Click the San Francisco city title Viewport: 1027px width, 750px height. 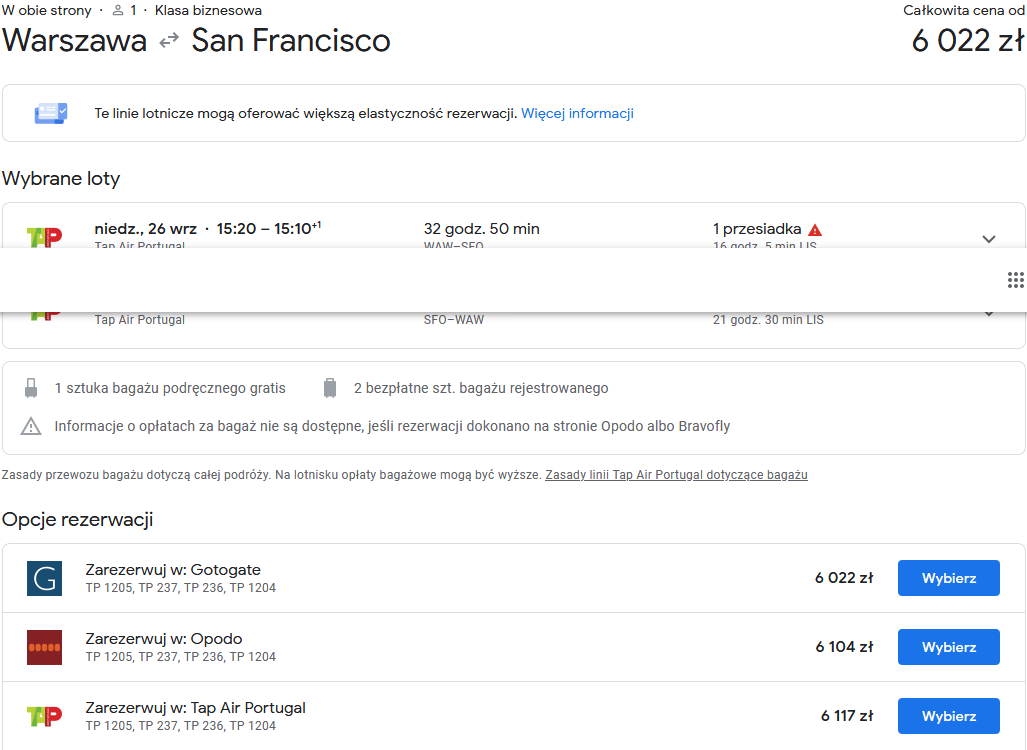click(291, 41)
